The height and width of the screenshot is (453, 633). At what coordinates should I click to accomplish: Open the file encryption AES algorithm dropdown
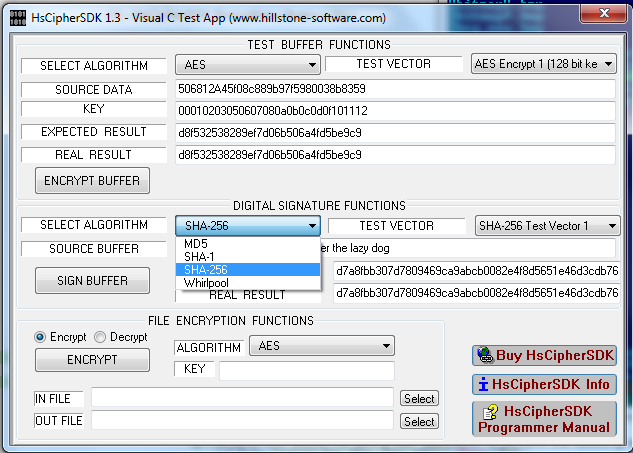322,346
